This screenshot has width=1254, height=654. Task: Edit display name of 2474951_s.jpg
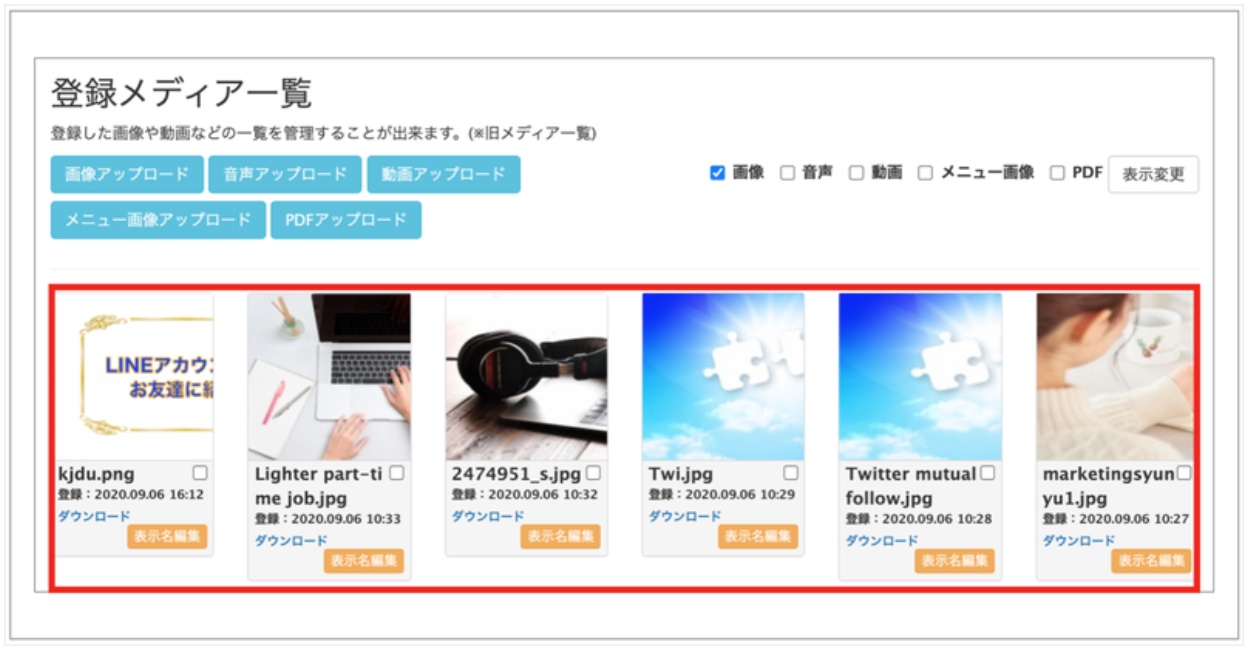[x=560, y=536]
